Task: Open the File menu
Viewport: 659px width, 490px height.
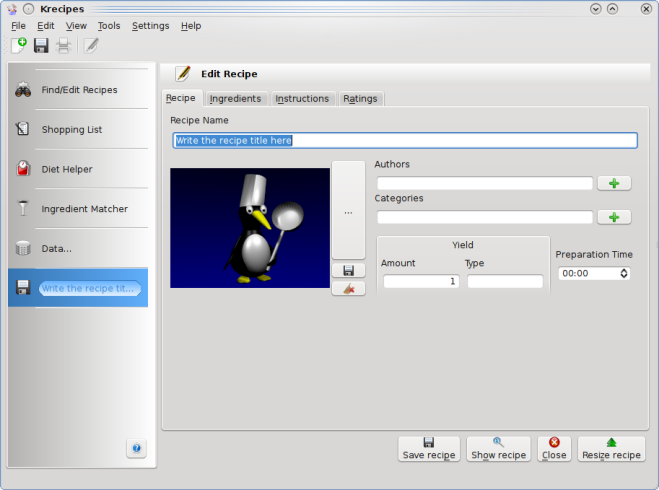Action: pos(18,26)
